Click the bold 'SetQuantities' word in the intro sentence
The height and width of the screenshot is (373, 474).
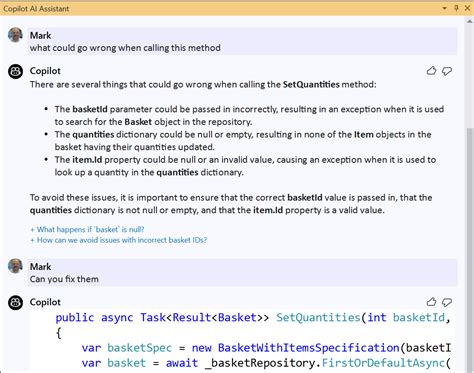tap(311, 84)
